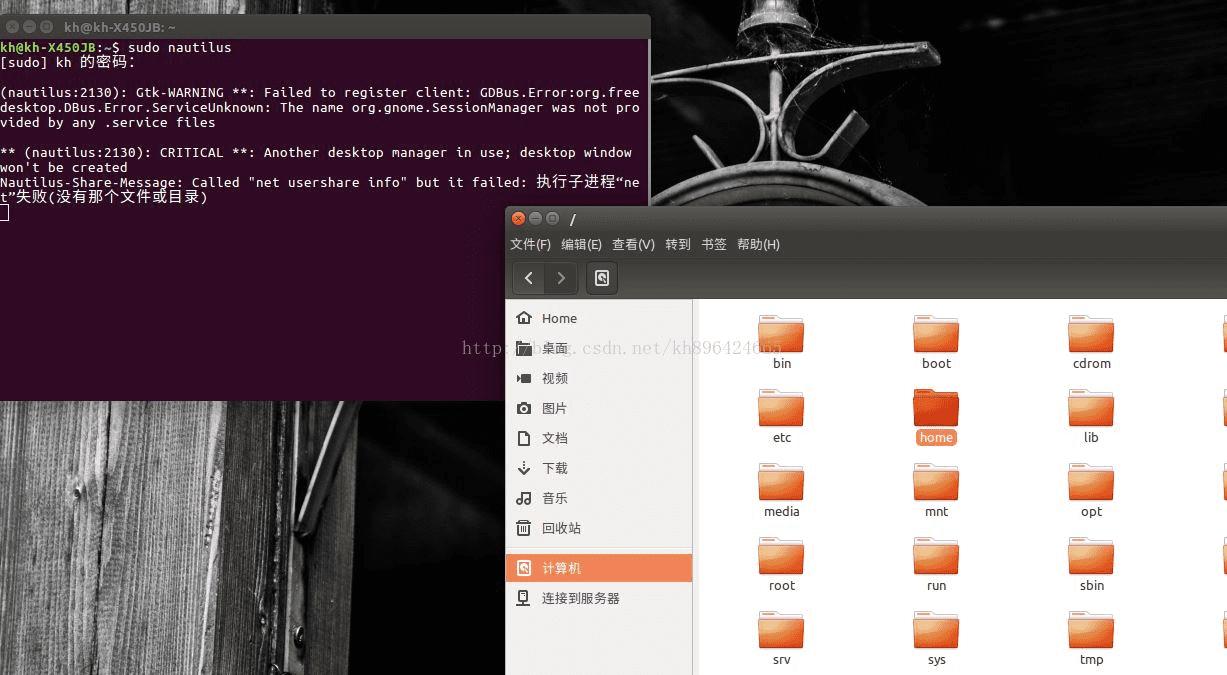Click the "/" title of file manager

[x=573, y=219]
